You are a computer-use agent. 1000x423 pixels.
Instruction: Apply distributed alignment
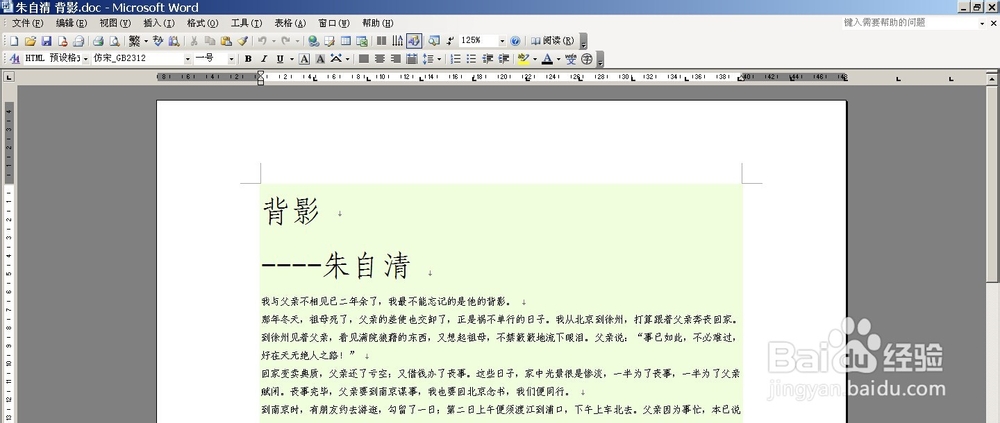click(412, 59)
